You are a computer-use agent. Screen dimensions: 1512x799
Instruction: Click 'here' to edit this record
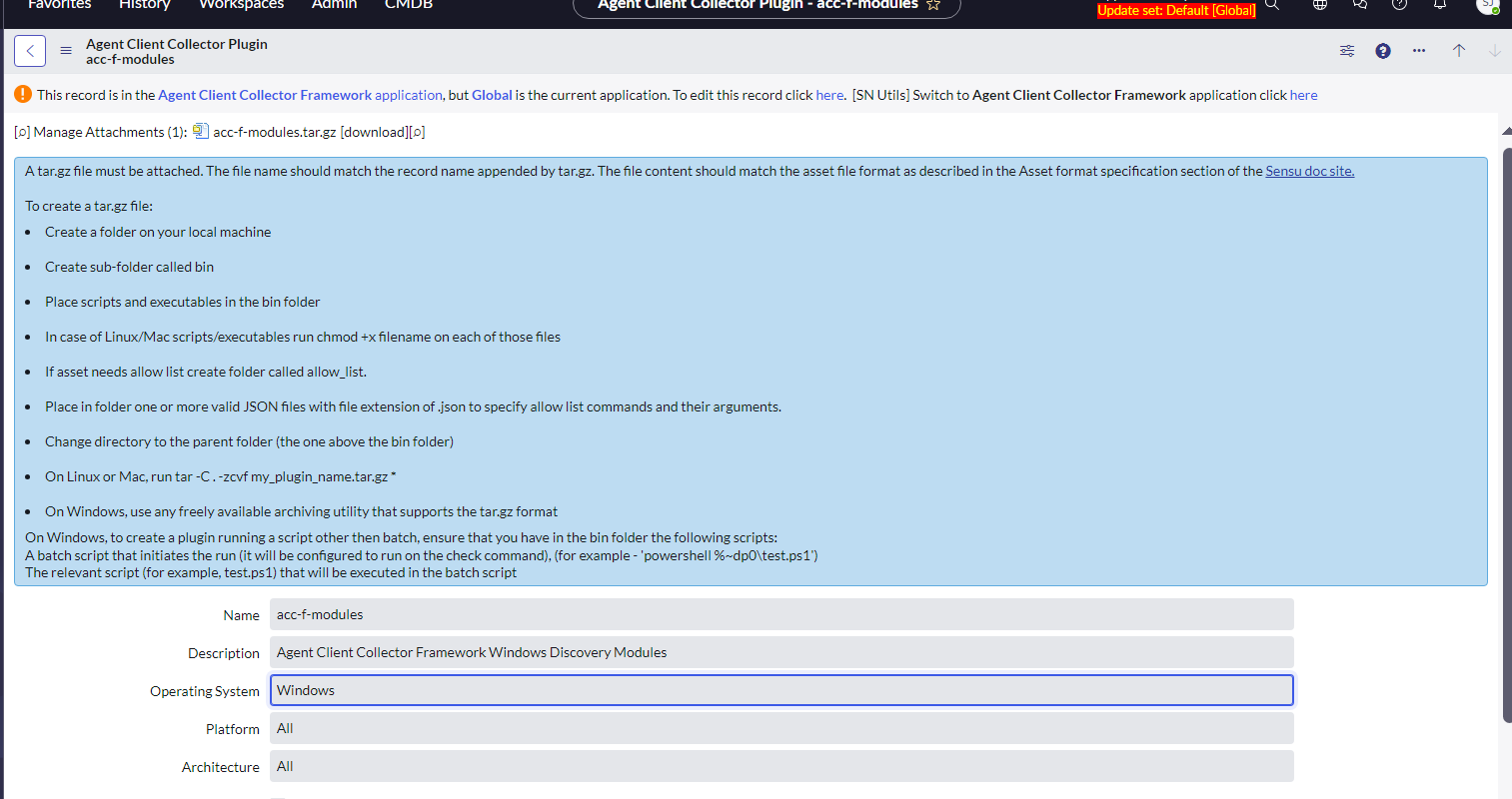pyautogui.click(x=829, y=95)
